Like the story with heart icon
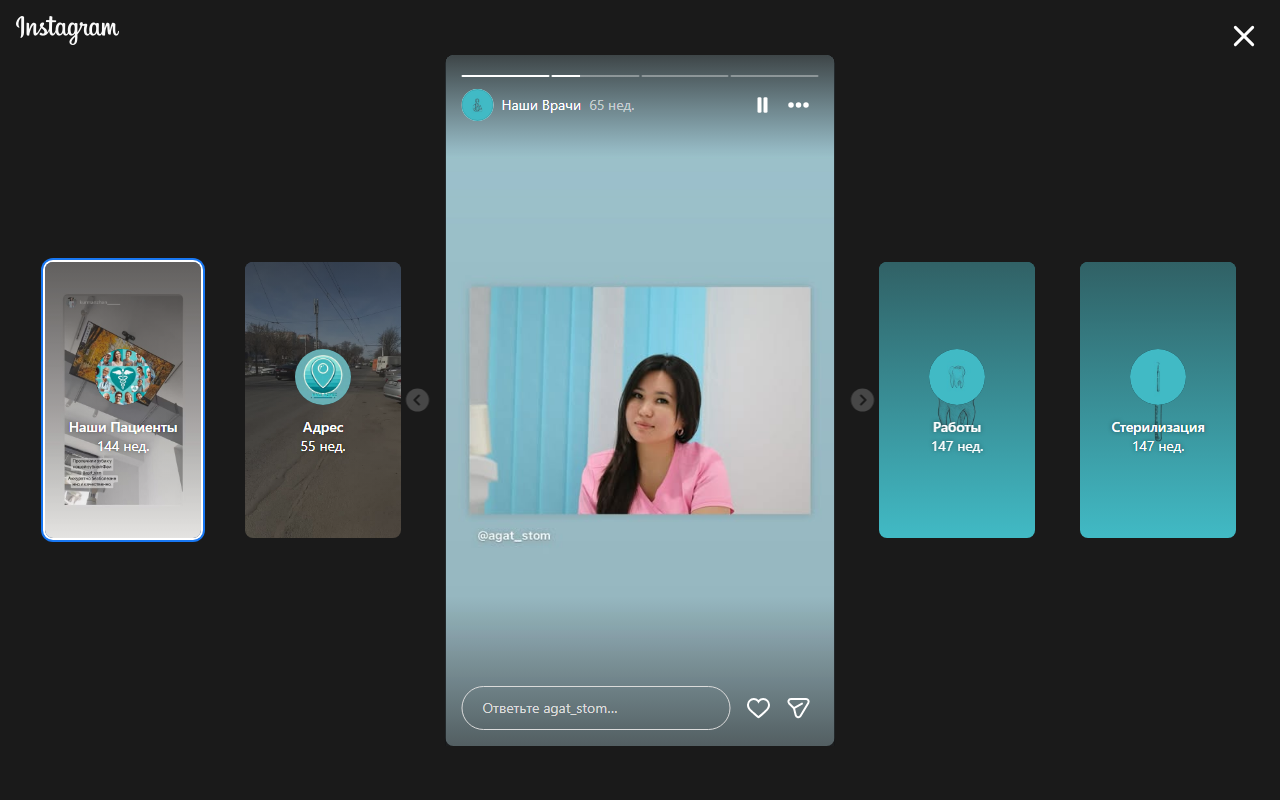The height and width of the screenshot is (800, 1280). pos(759,708)
